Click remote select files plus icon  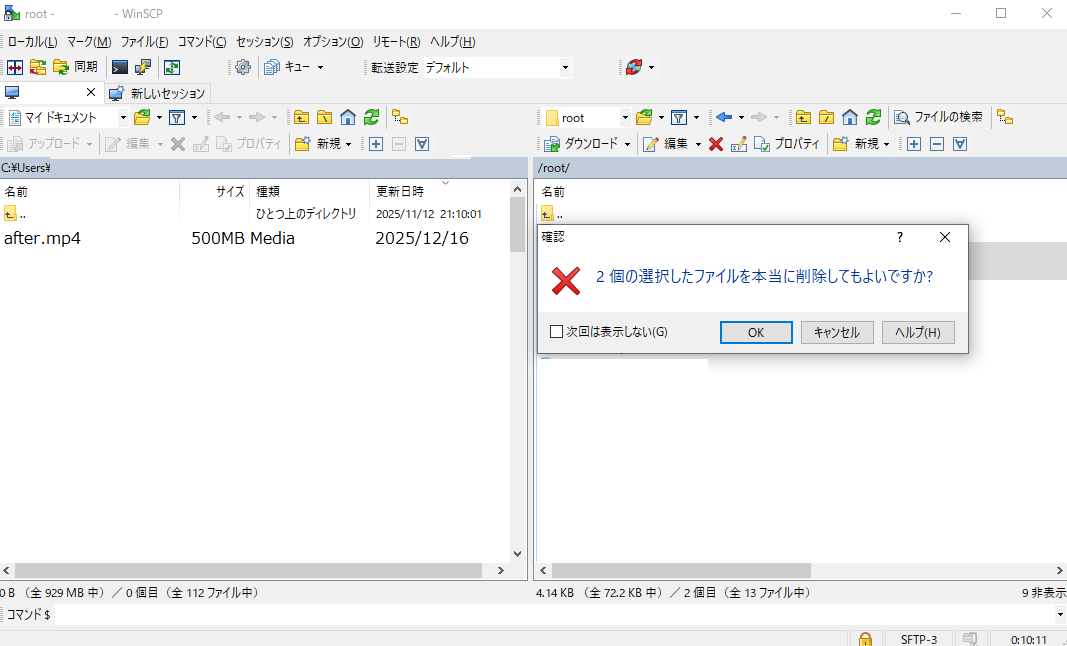coord(914,144)
